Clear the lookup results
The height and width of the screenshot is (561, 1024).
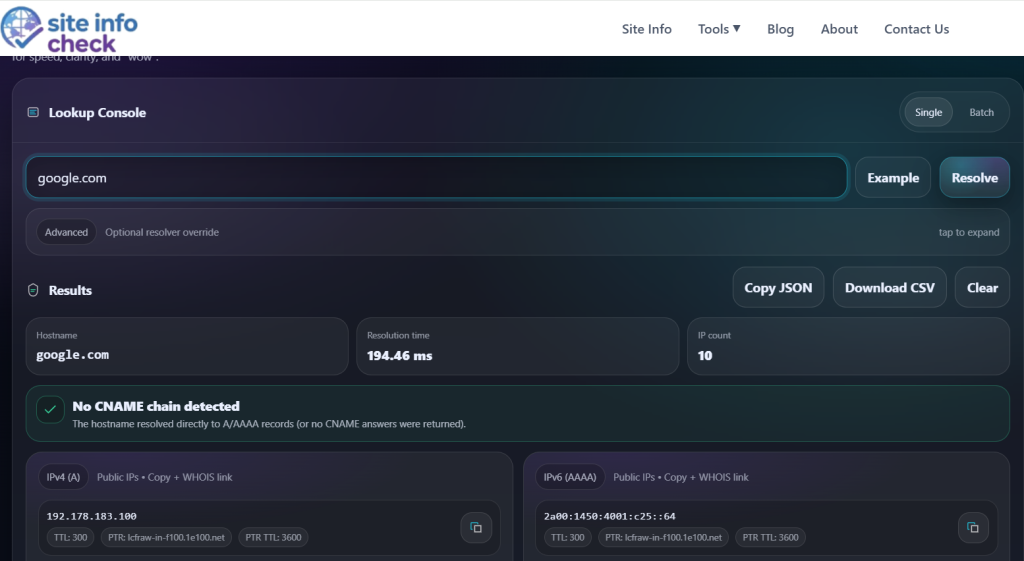click(982, 287)
